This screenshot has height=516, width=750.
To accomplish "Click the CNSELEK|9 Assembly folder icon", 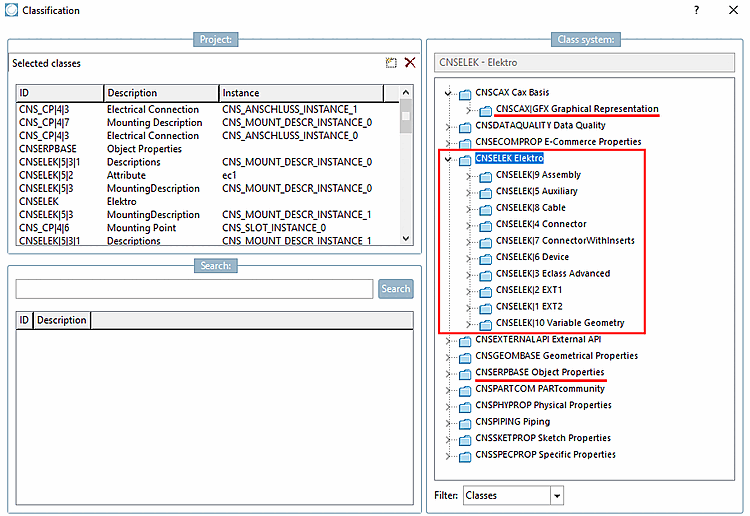I will [x=485, y=177].
